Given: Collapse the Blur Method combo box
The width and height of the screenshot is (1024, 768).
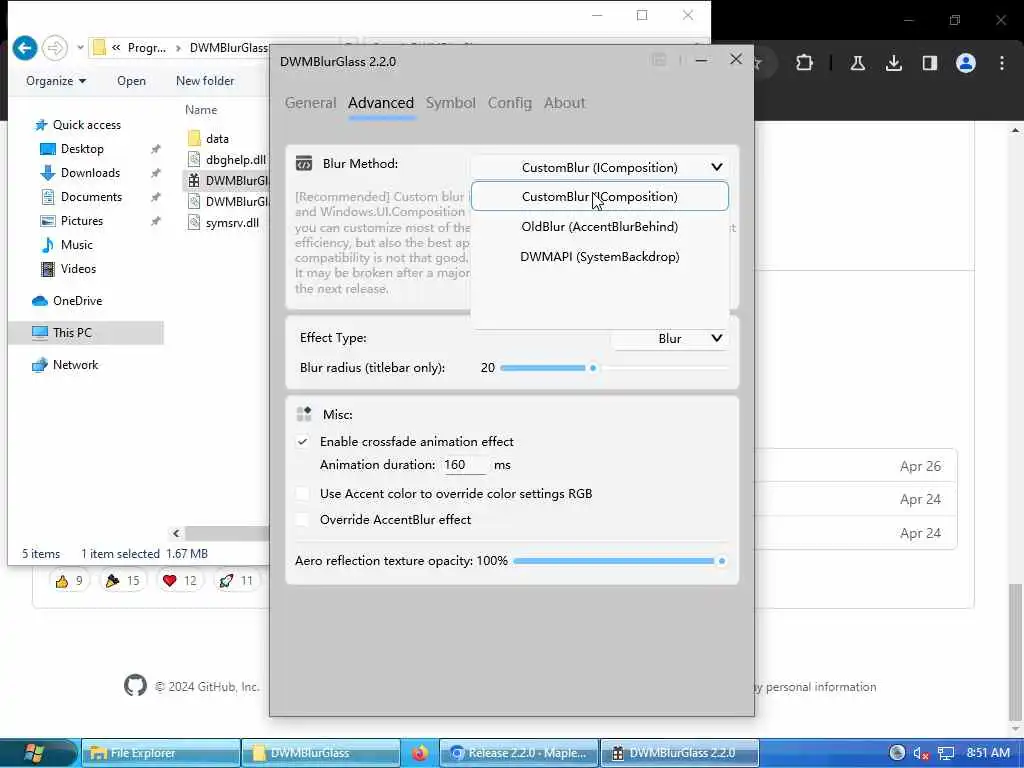Looking at the screenshot, I should tap(600, 167).
